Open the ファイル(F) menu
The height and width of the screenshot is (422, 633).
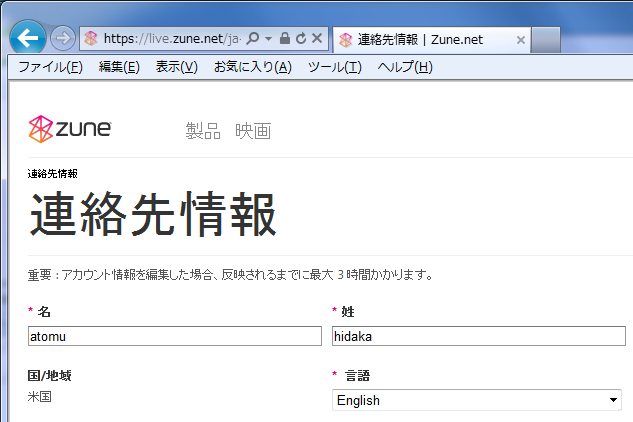tap(50, 67)
